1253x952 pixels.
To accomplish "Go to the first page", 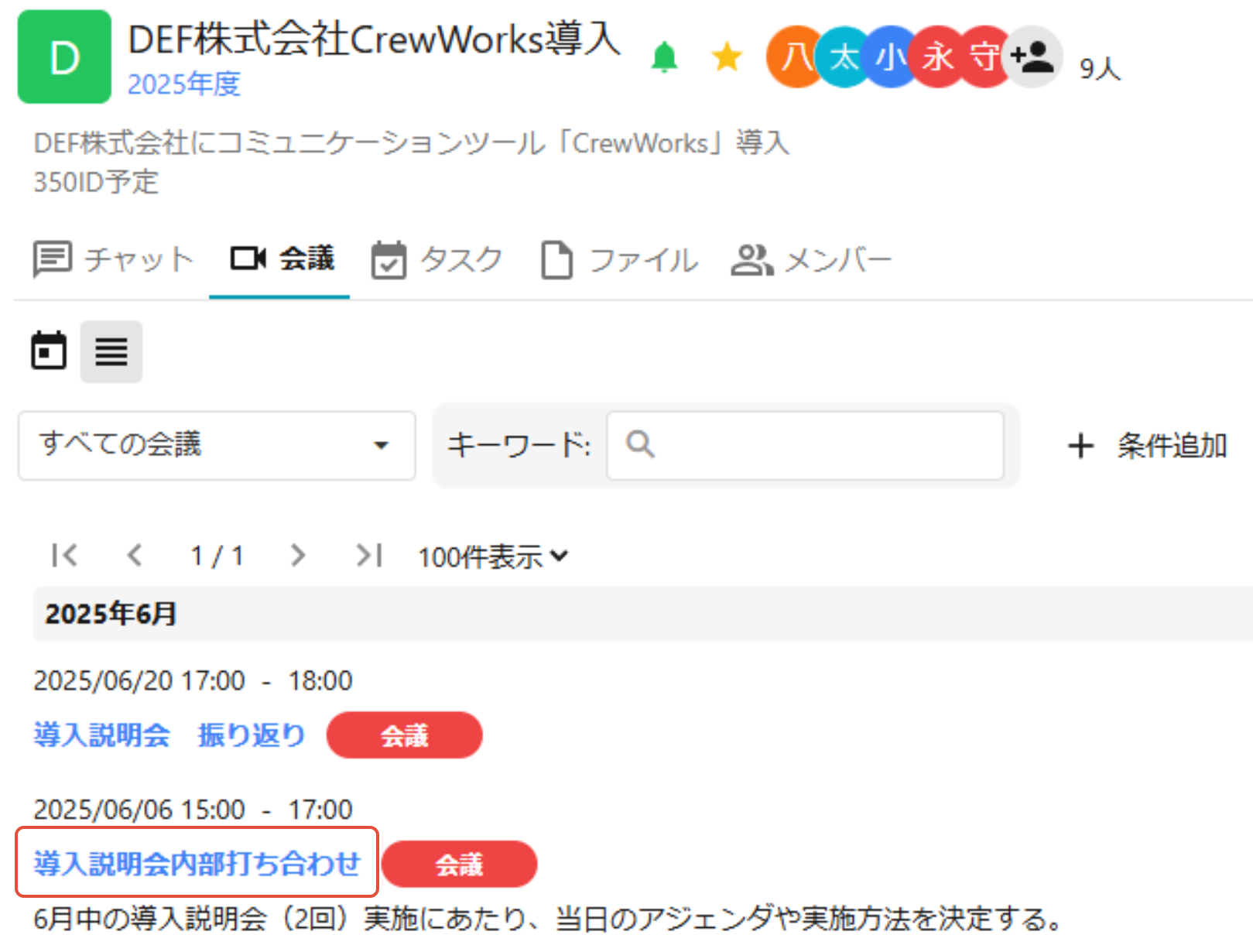I will pyautogui.click(x=65, y=555).
